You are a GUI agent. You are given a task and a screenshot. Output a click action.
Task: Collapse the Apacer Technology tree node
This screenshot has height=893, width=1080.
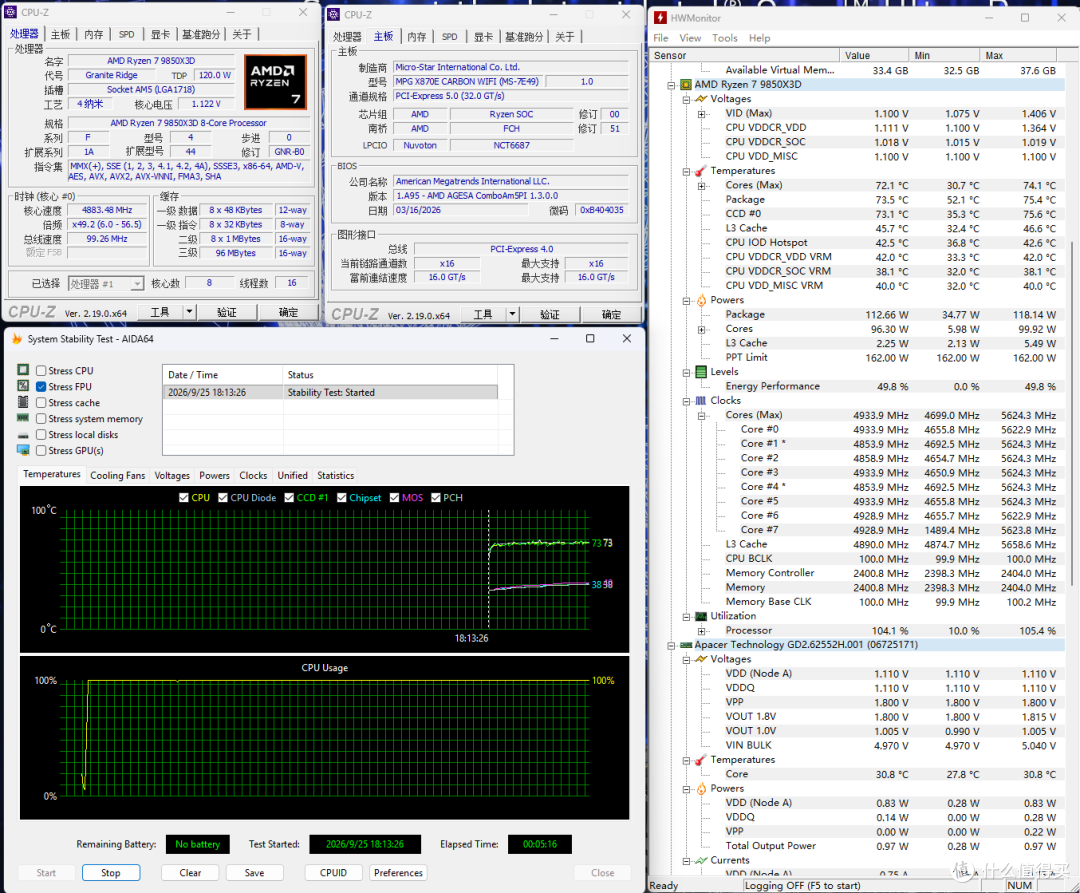(x=671, y=645)
